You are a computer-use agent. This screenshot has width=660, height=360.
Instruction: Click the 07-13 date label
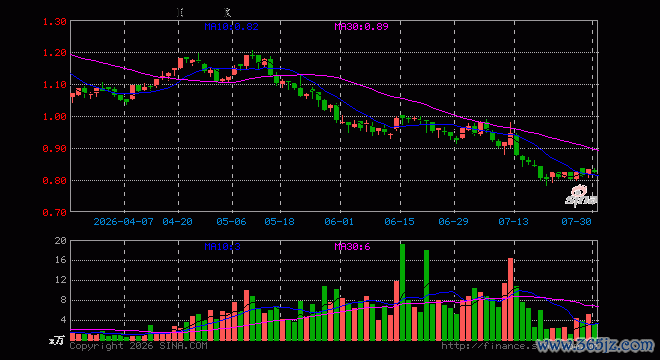514,221
